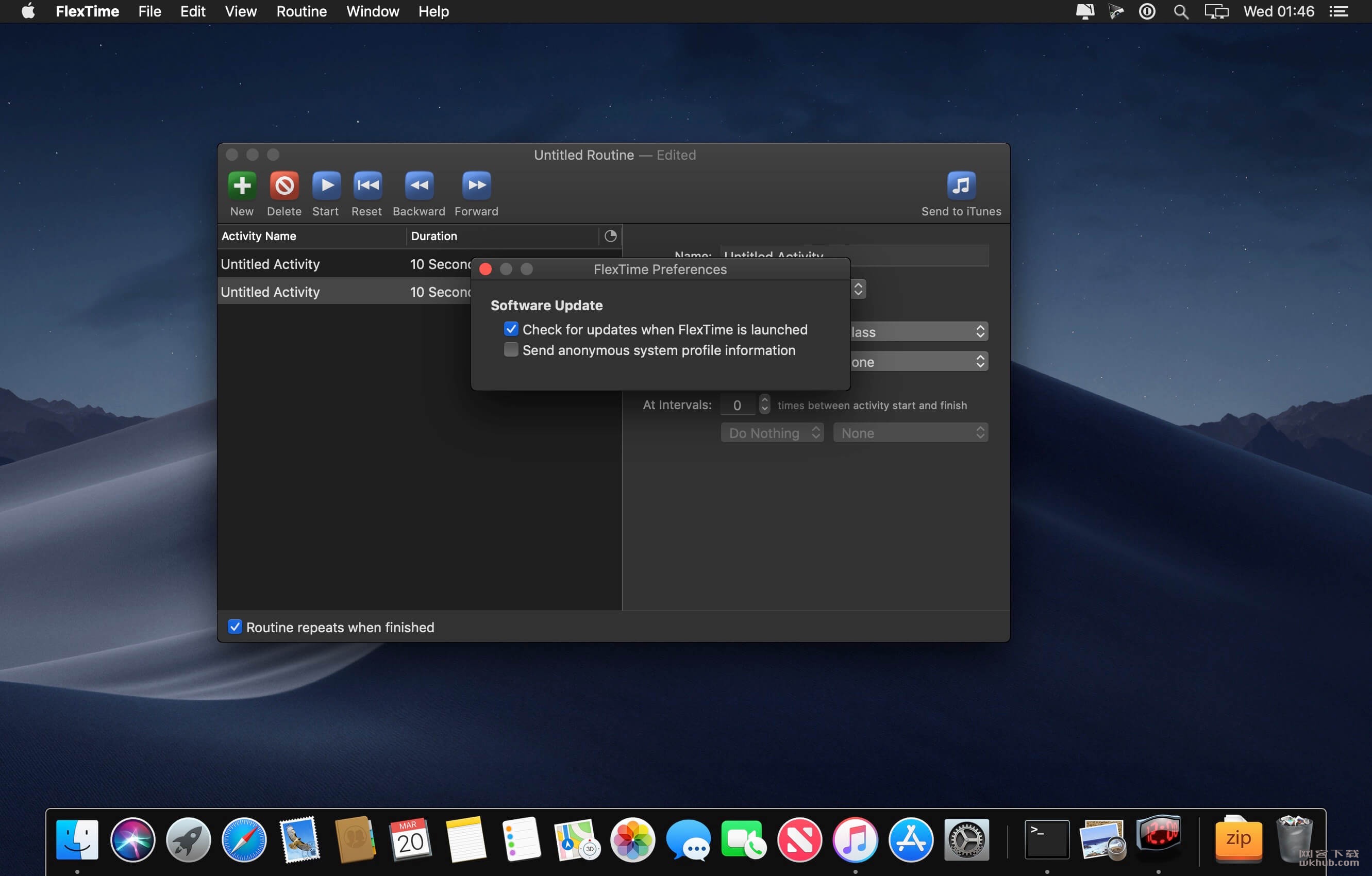Open Mail stamp icon in the Dock
The height and width of the screenshot is (876, 1372).
coord(299,839)
